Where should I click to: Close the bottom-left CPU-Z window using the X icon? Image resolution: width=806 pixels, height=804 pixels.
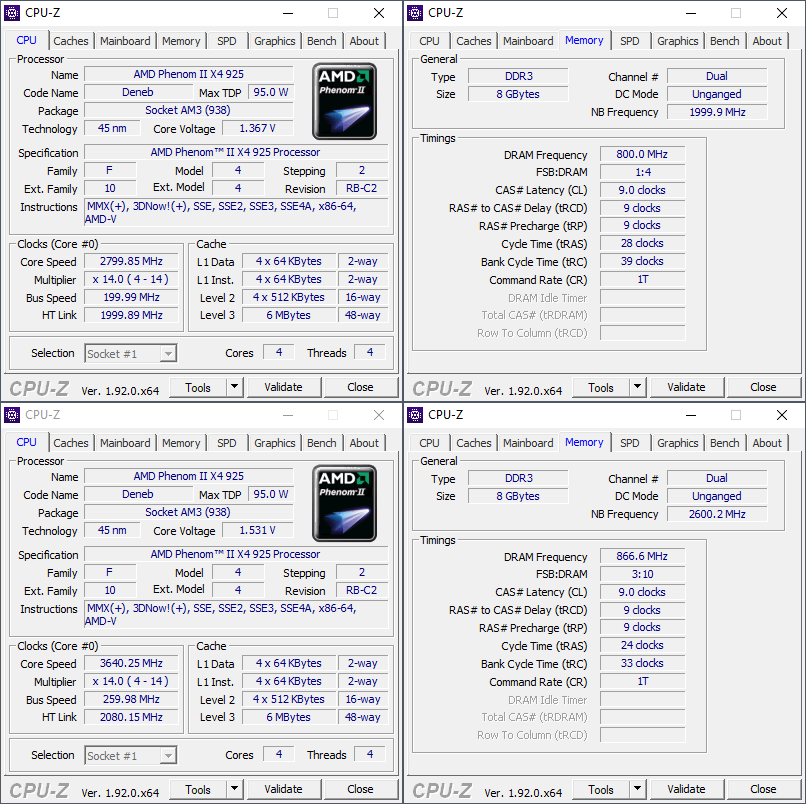pyautogui.click(x=378, y=415)
